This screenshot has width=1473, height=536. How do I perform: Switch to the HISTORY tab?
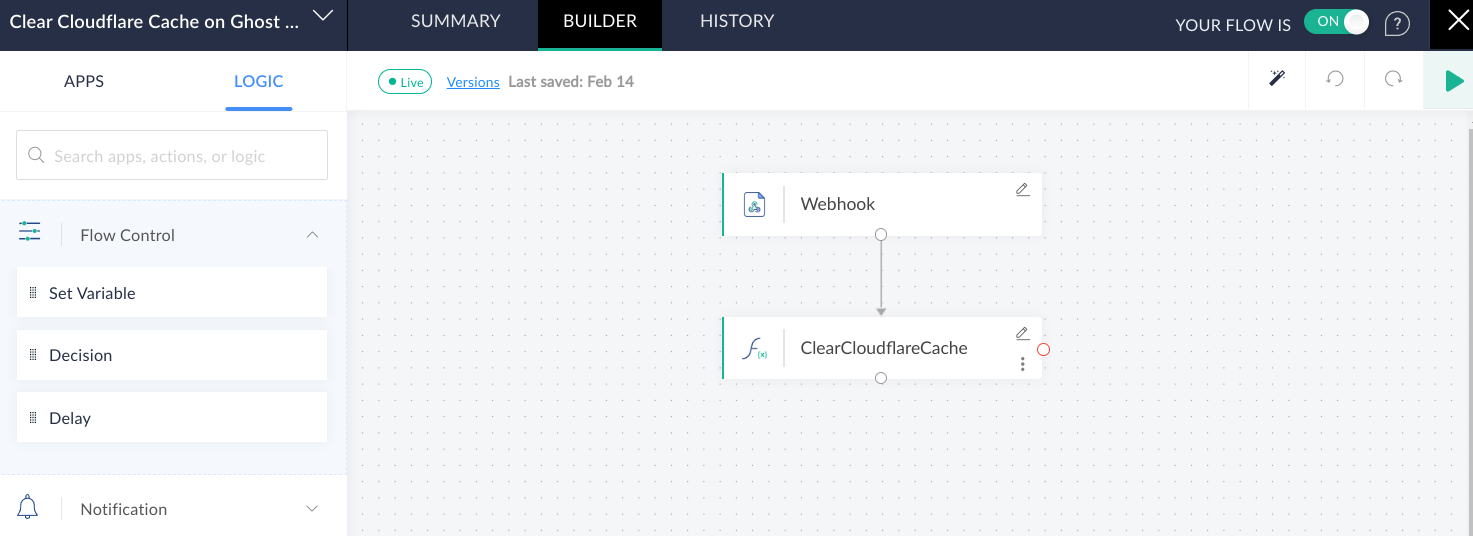pos(737,21)
